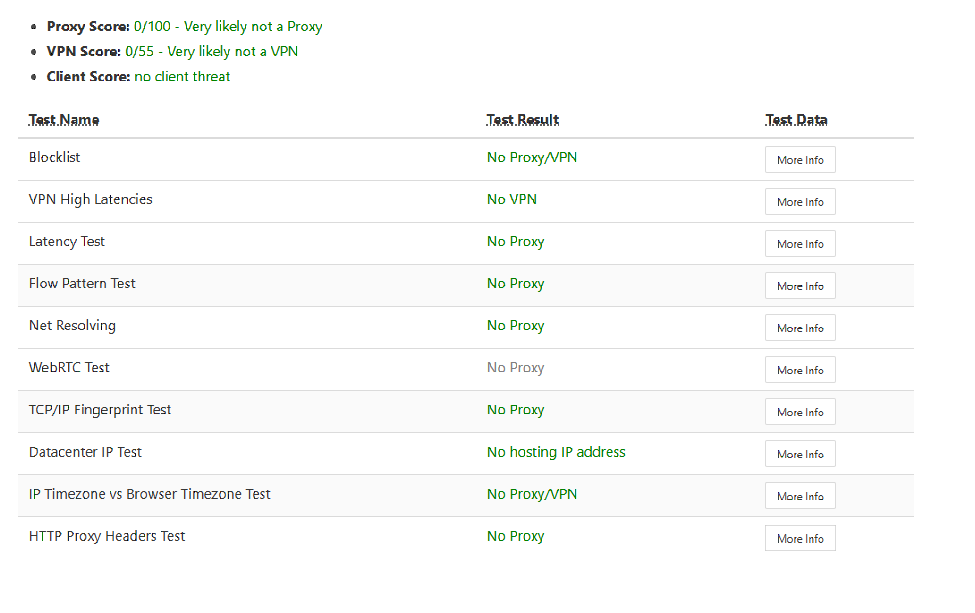Click the HTTP Proxy Headers Test name
975x613 pixels.
coord(107,536)
